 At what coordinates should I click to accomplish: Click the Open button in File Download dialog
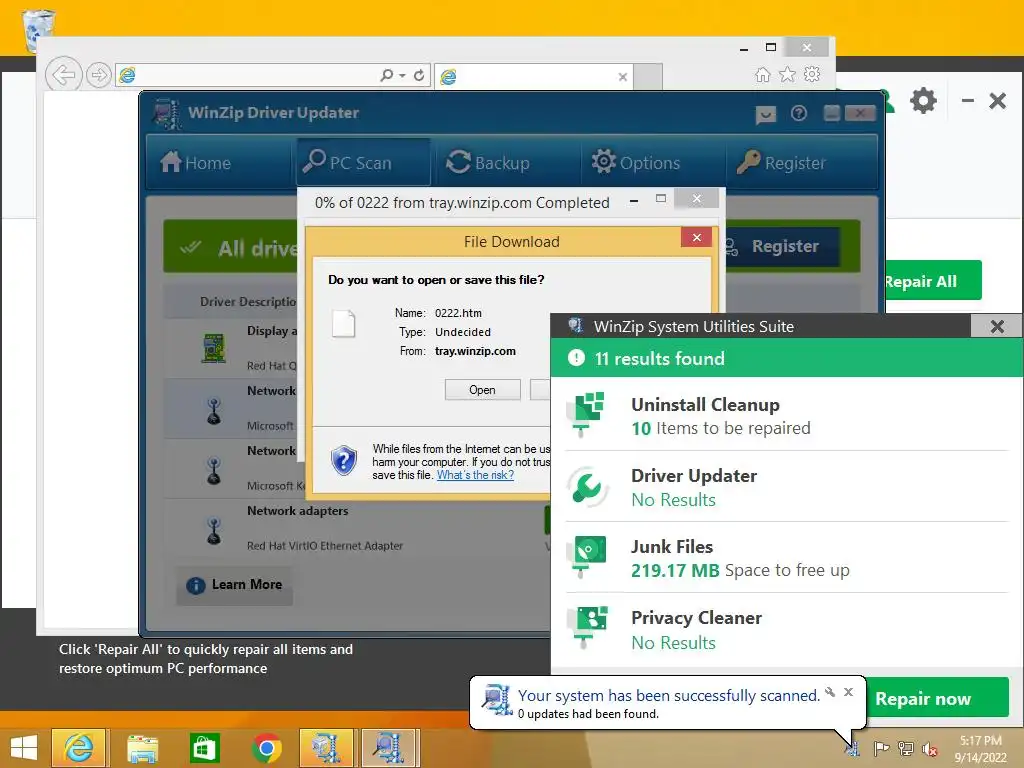coord(482,390)
